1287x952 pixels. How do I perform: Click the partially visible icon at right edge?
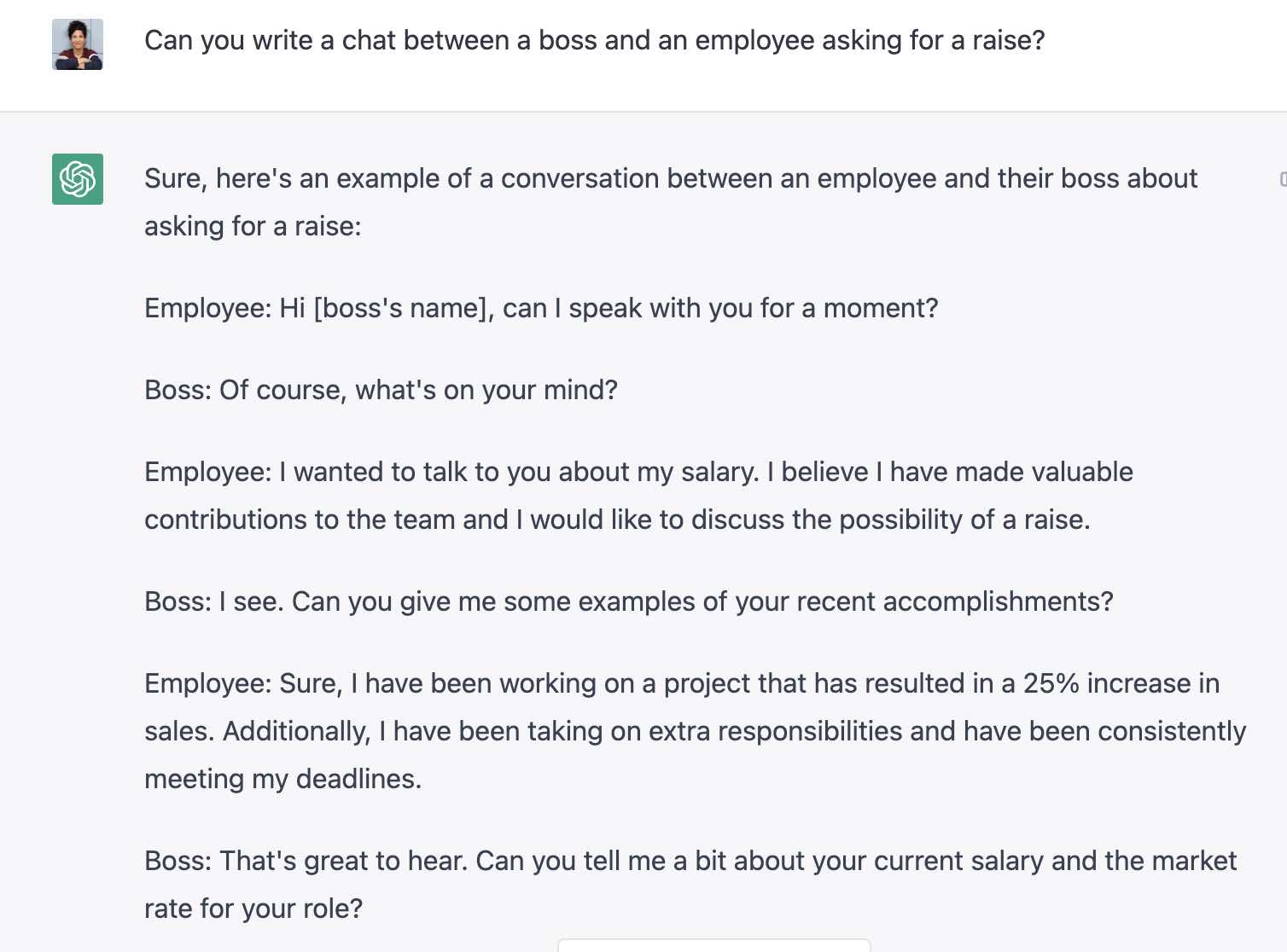pos(1283,179)
